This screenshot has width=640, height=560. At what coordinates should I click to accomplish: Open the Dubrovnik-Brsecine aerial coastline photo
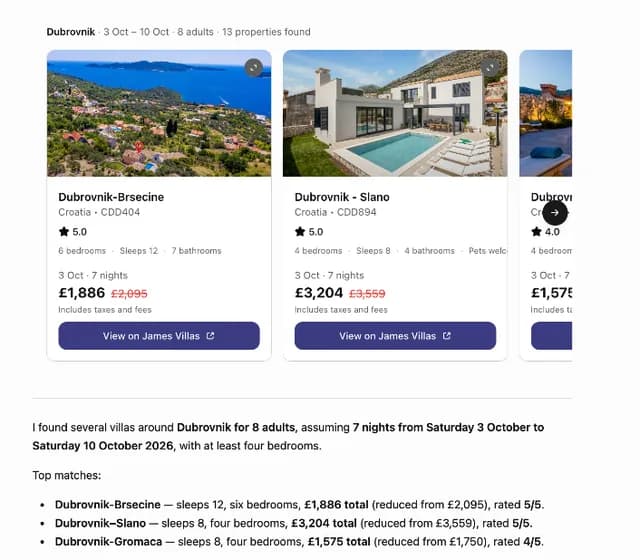[159, 113]
